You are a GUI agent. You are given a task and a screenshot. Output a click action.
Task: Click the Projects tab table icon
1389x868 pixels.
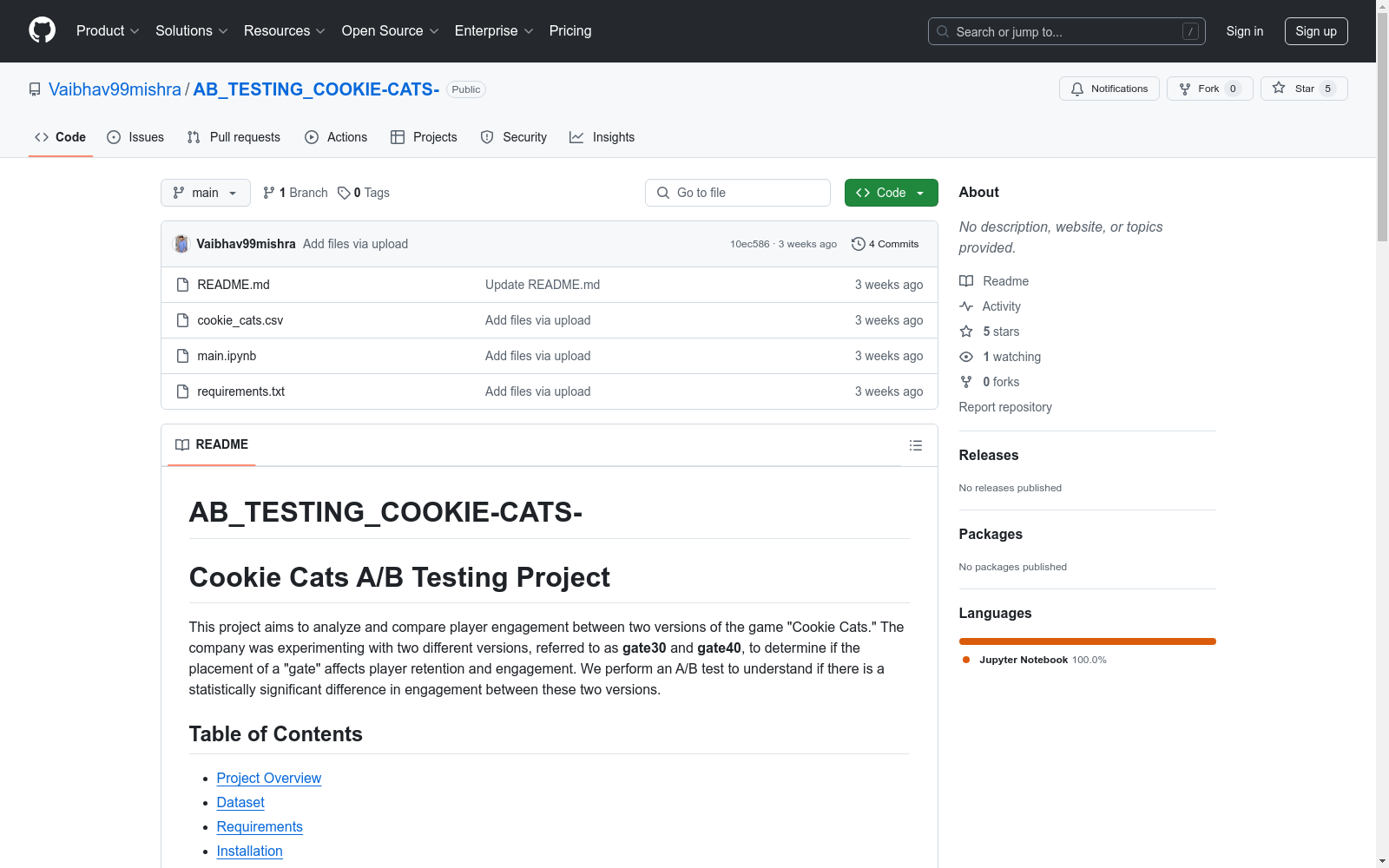click(398, 137)
